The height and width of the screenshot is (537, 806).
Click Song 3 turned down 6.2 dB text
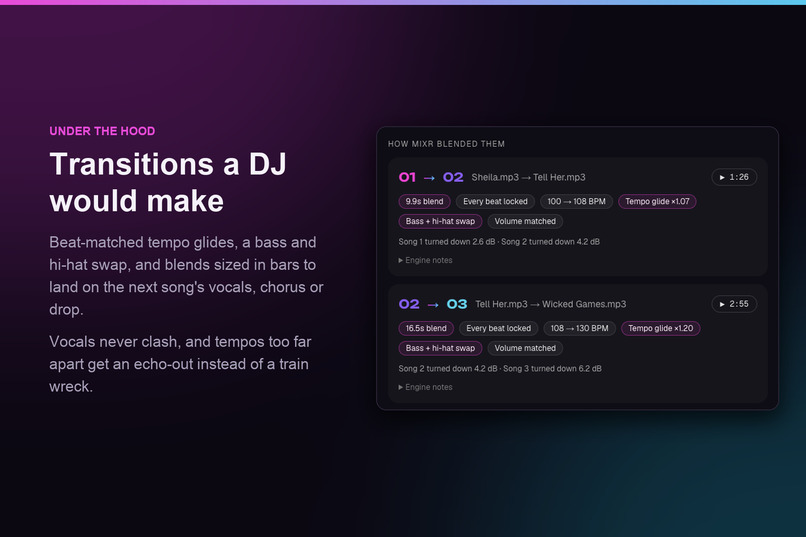tap(552, 368)
